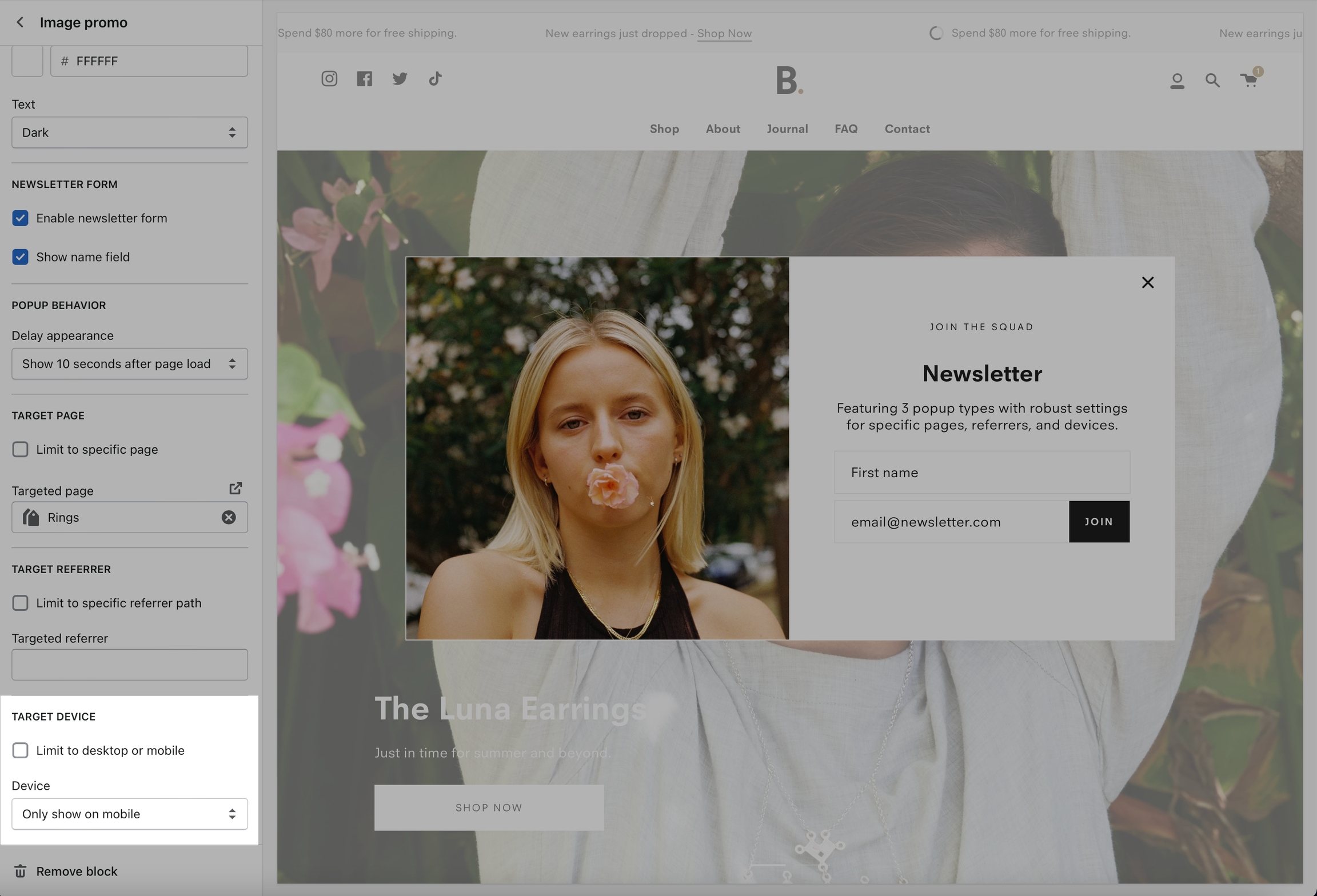
Task: Disable the Enable newsletter form checkbox
Action: (21, 218)
